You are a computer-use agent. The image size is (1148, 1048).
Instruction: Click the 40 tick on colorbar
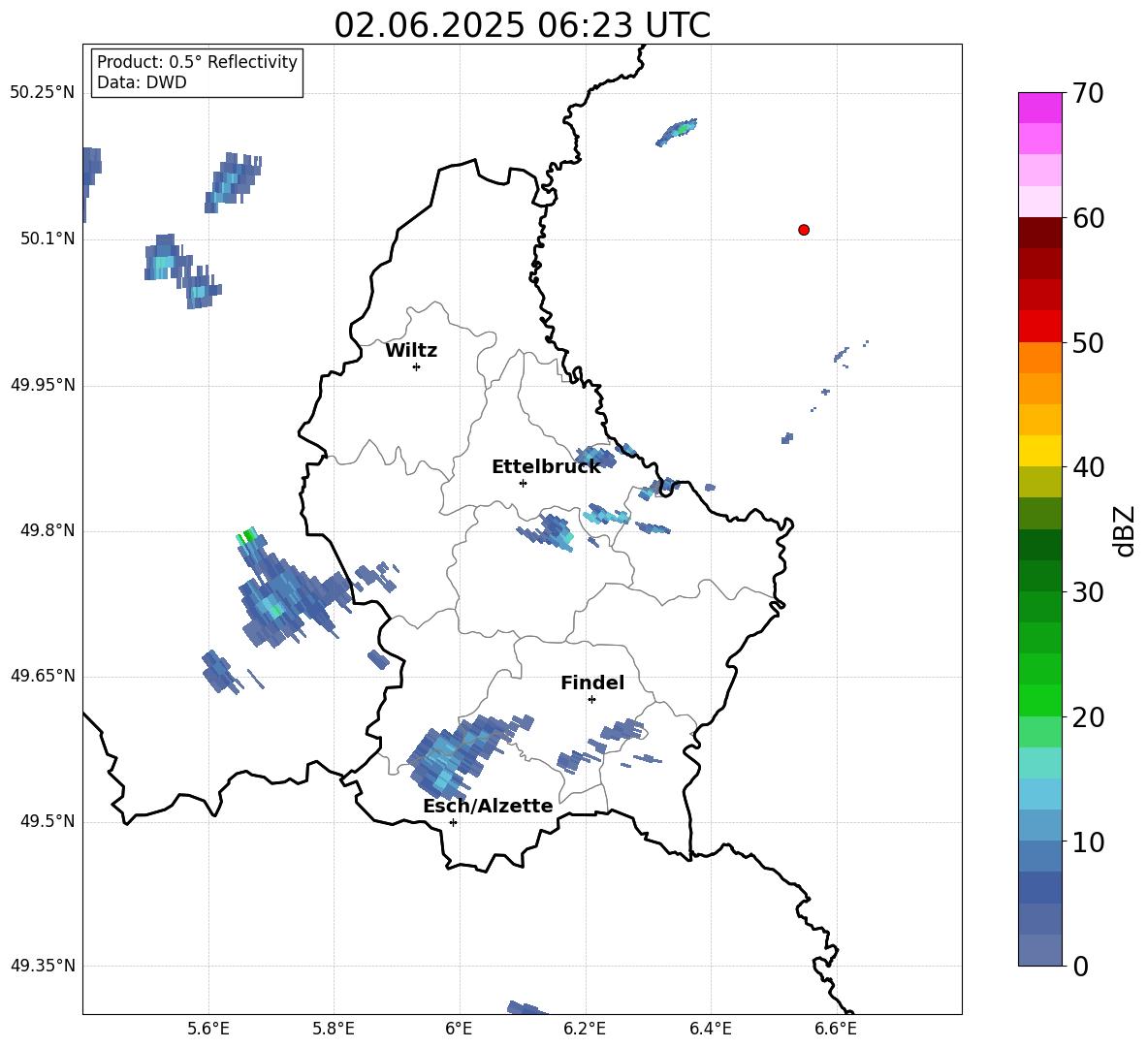point(1087,467)
